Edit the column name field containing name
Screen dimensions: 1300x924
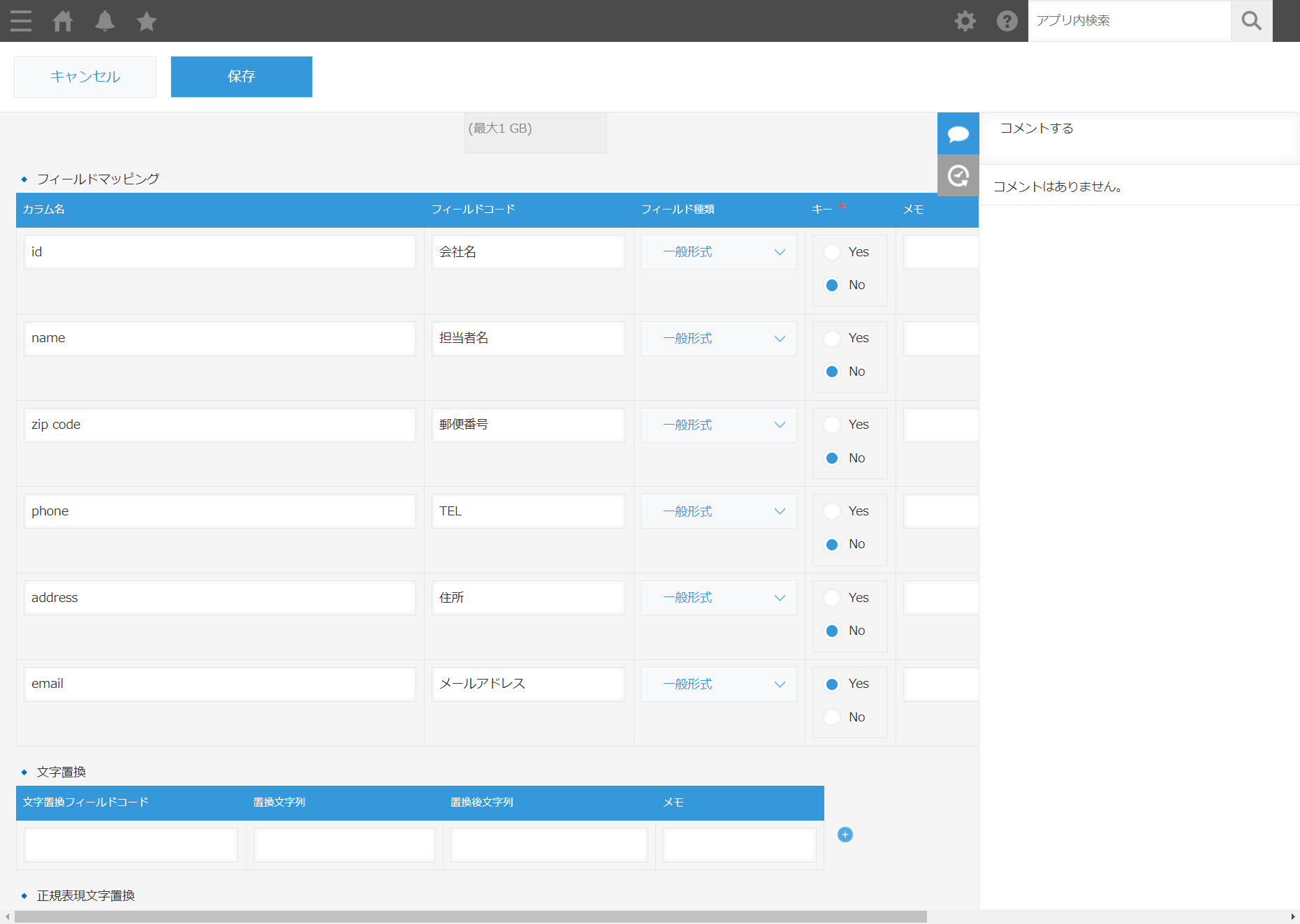click(x=220, y=339)
